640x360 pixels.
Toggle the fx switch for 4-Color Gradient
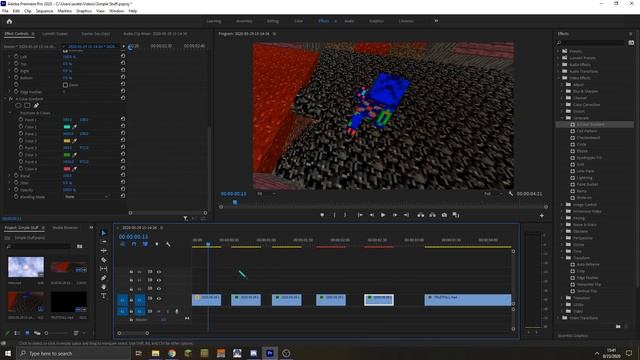pyautogui.click(x=11, y=99)
